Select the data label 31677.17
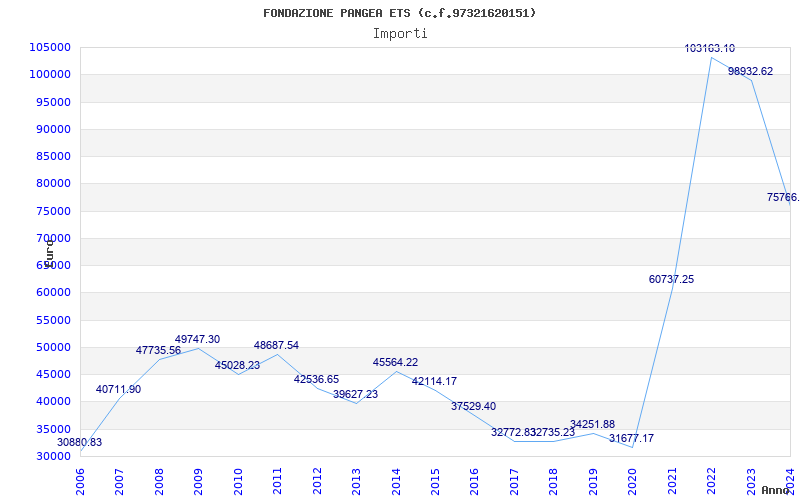This screenshot has width=800, height=500. point(632,438)
